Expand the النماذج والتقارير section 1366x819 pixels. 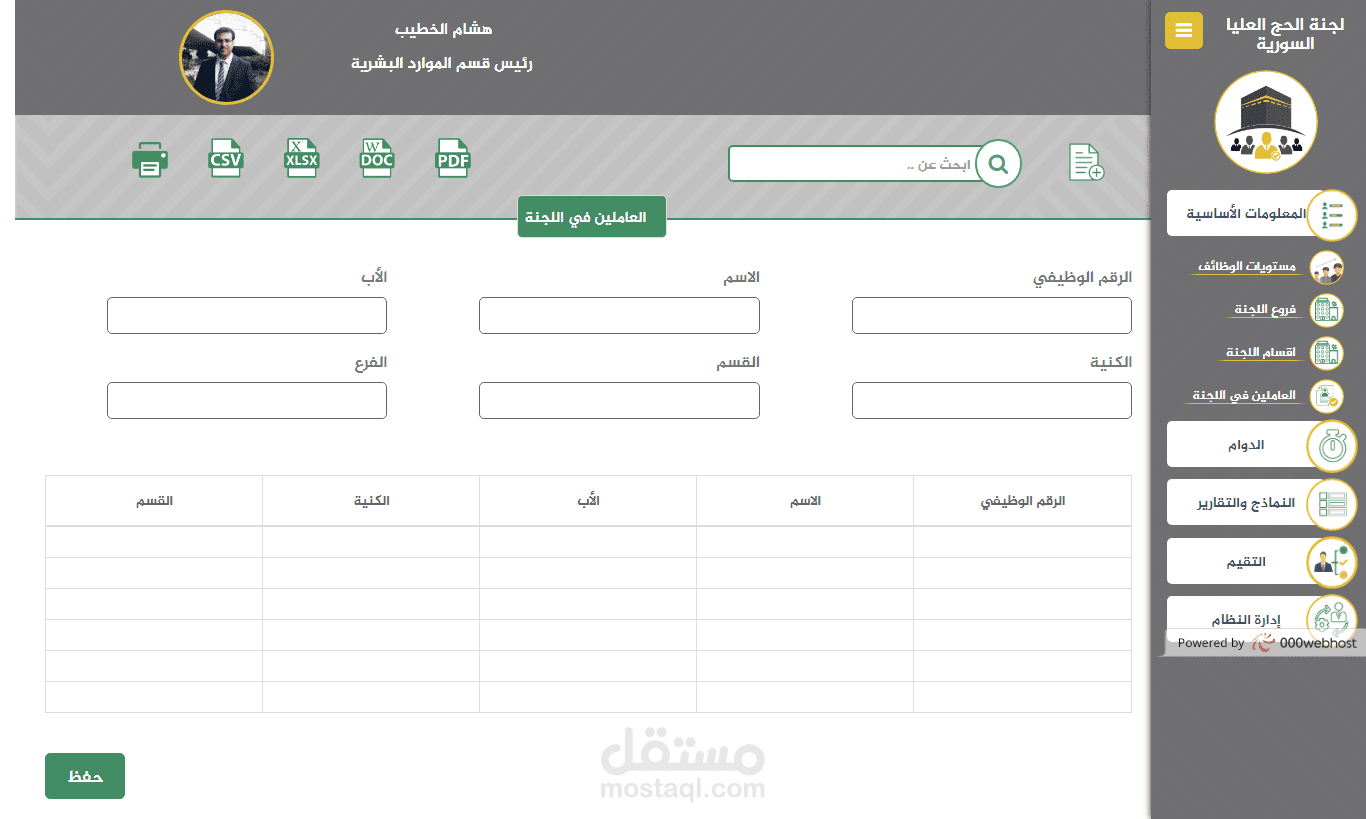1245,502
